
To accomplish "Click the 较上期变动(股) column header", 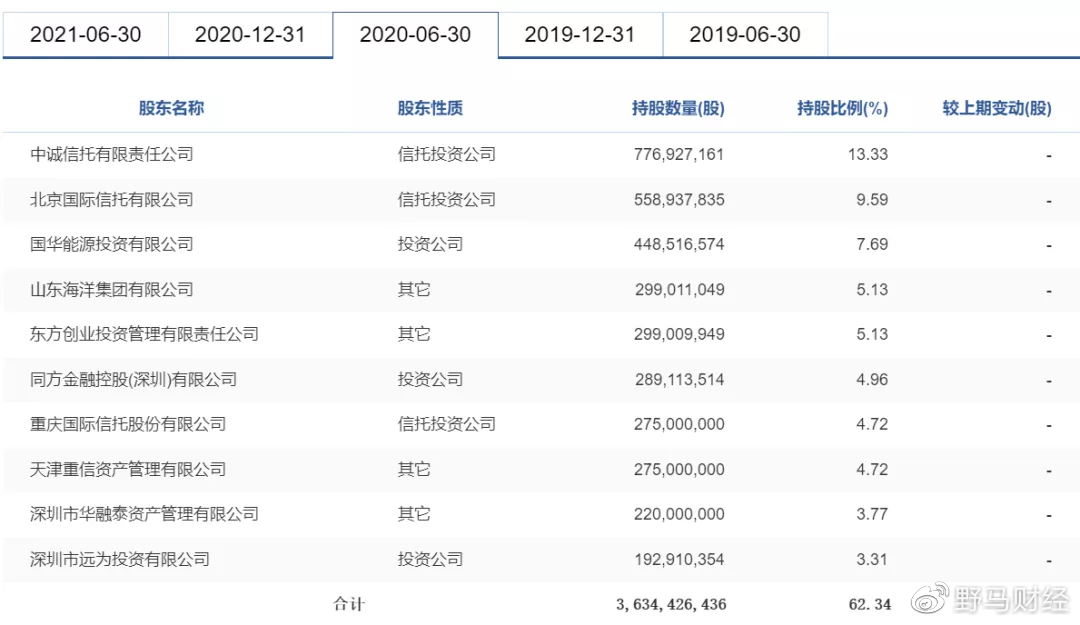I will pos(997,108).
